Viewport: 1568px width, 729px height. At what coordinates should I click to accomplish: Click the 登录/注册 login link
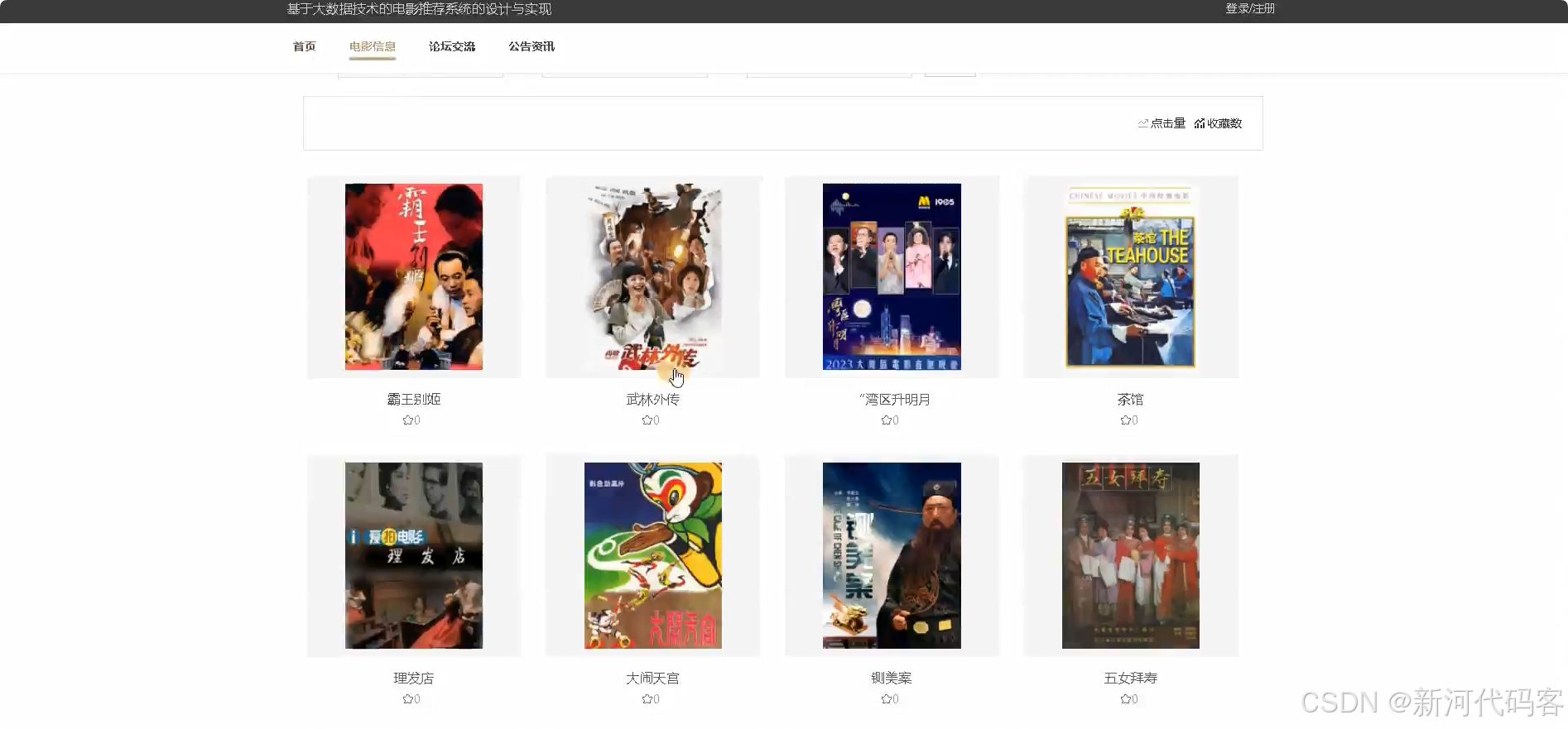click(1250, 8)
